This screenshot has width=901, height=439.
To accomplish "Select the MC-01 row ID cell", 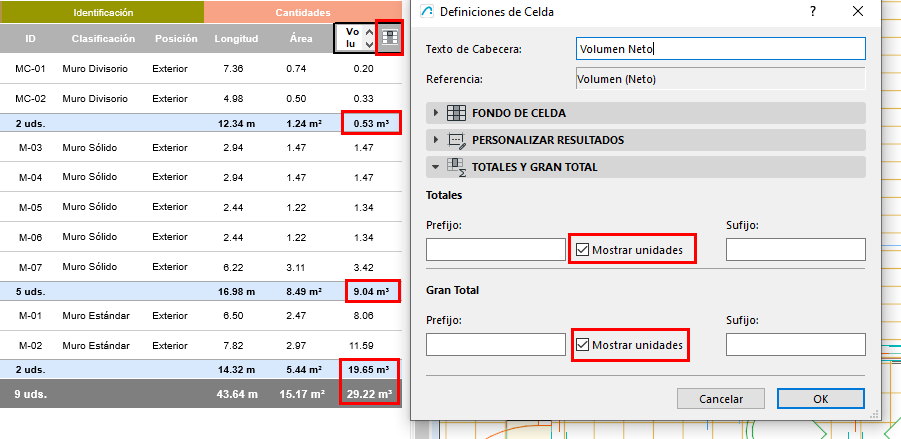I will pyautogui.click(x=30, y=68).
